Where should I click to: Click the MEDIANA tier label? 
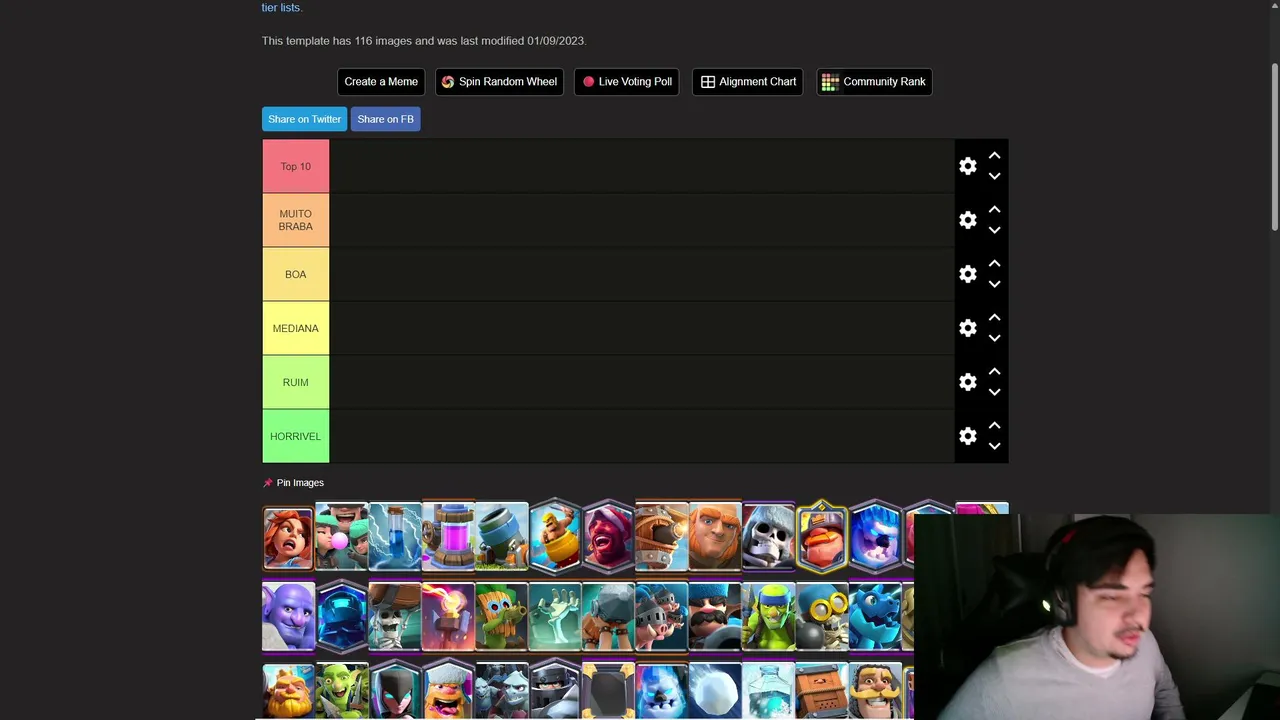(x=296, y=328)
